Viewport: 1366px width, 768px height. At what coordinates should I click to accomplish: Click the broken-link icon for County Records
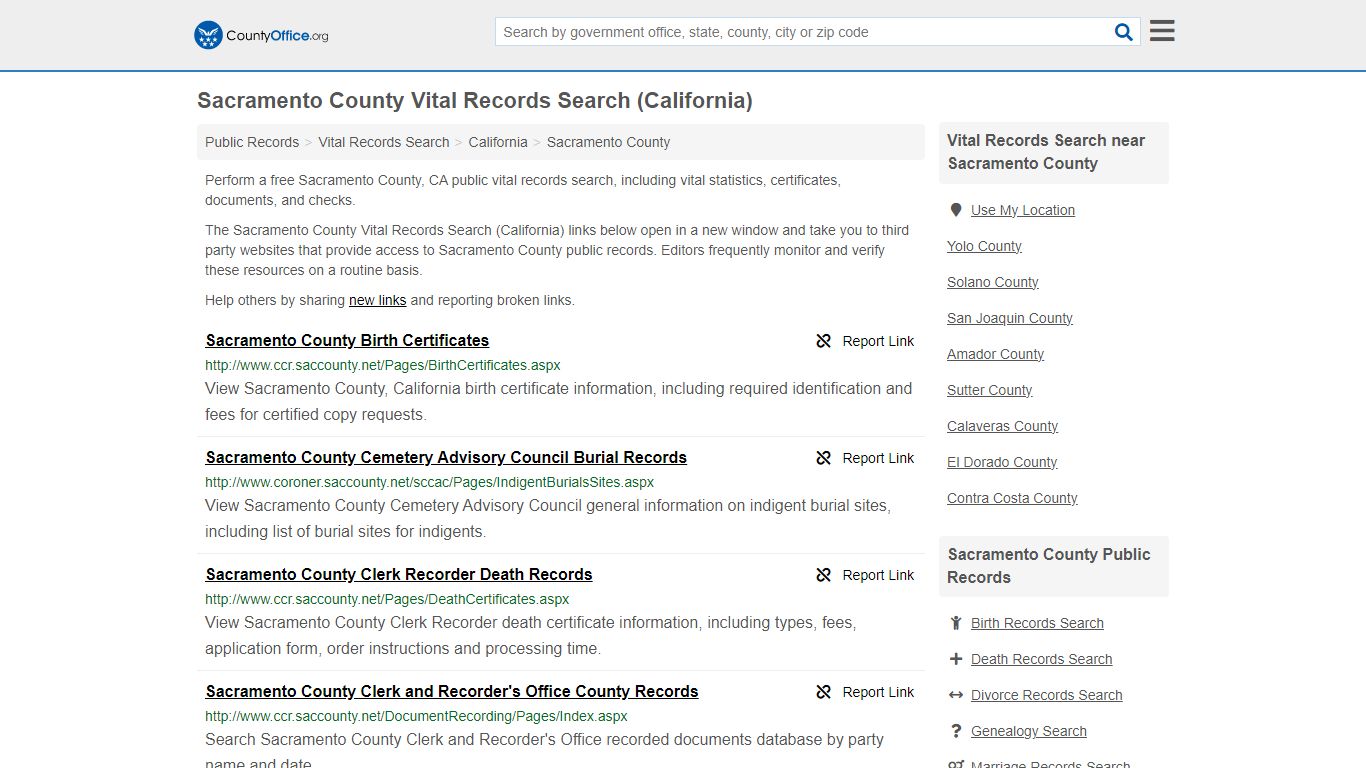pyautogui.click(x=824, y=692)
